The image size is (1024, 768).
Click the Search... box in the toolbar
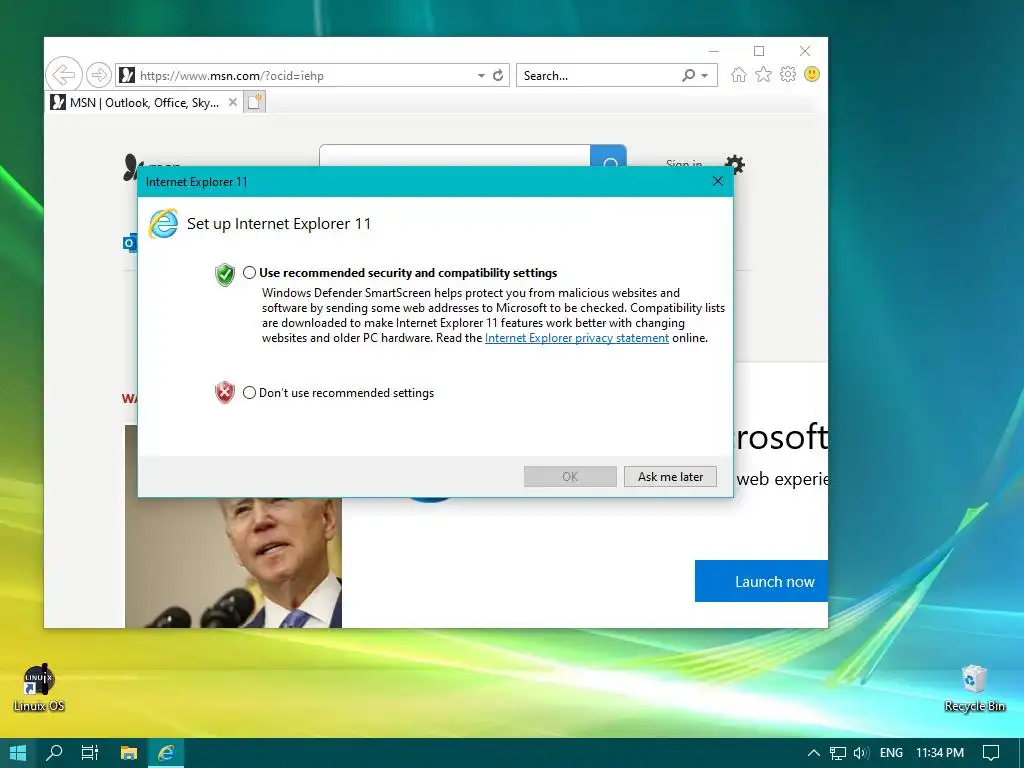pos(598,75)
